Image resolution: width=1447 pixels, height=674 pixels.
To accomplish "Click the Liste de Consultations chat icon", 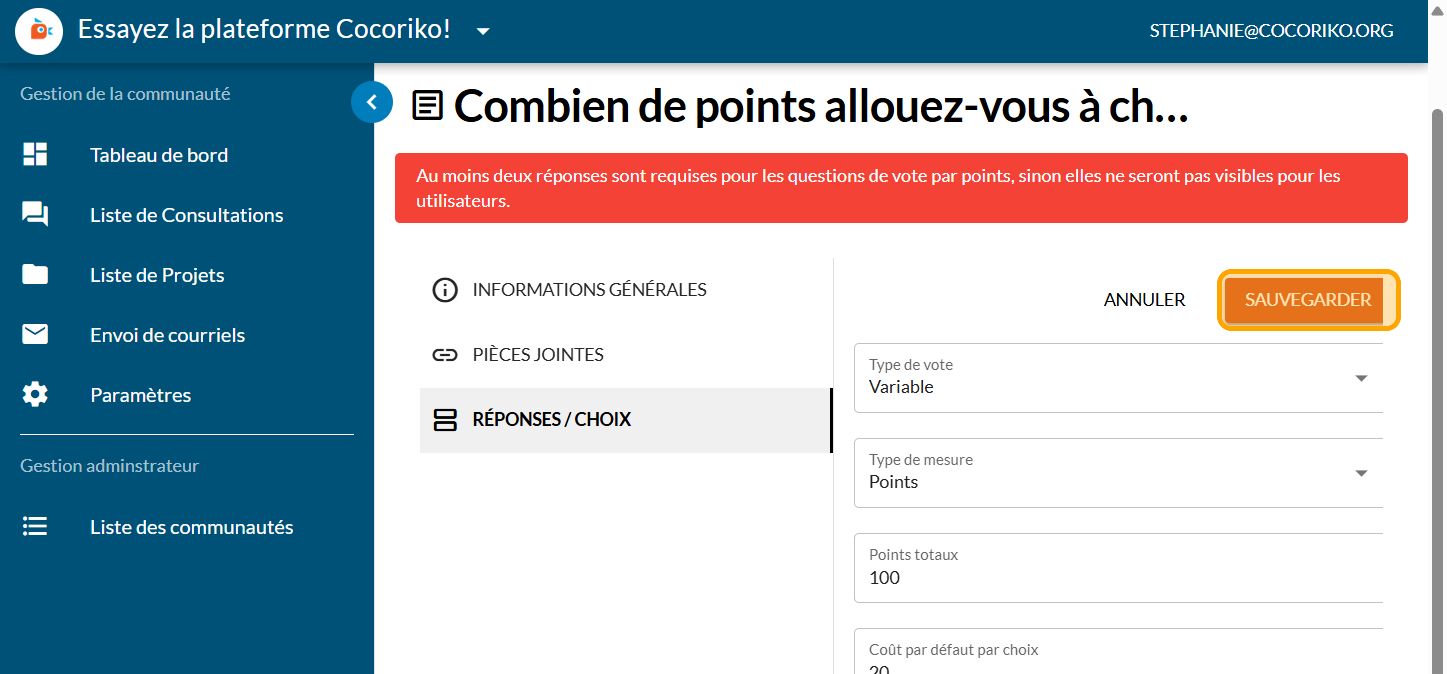I will 35,215.
